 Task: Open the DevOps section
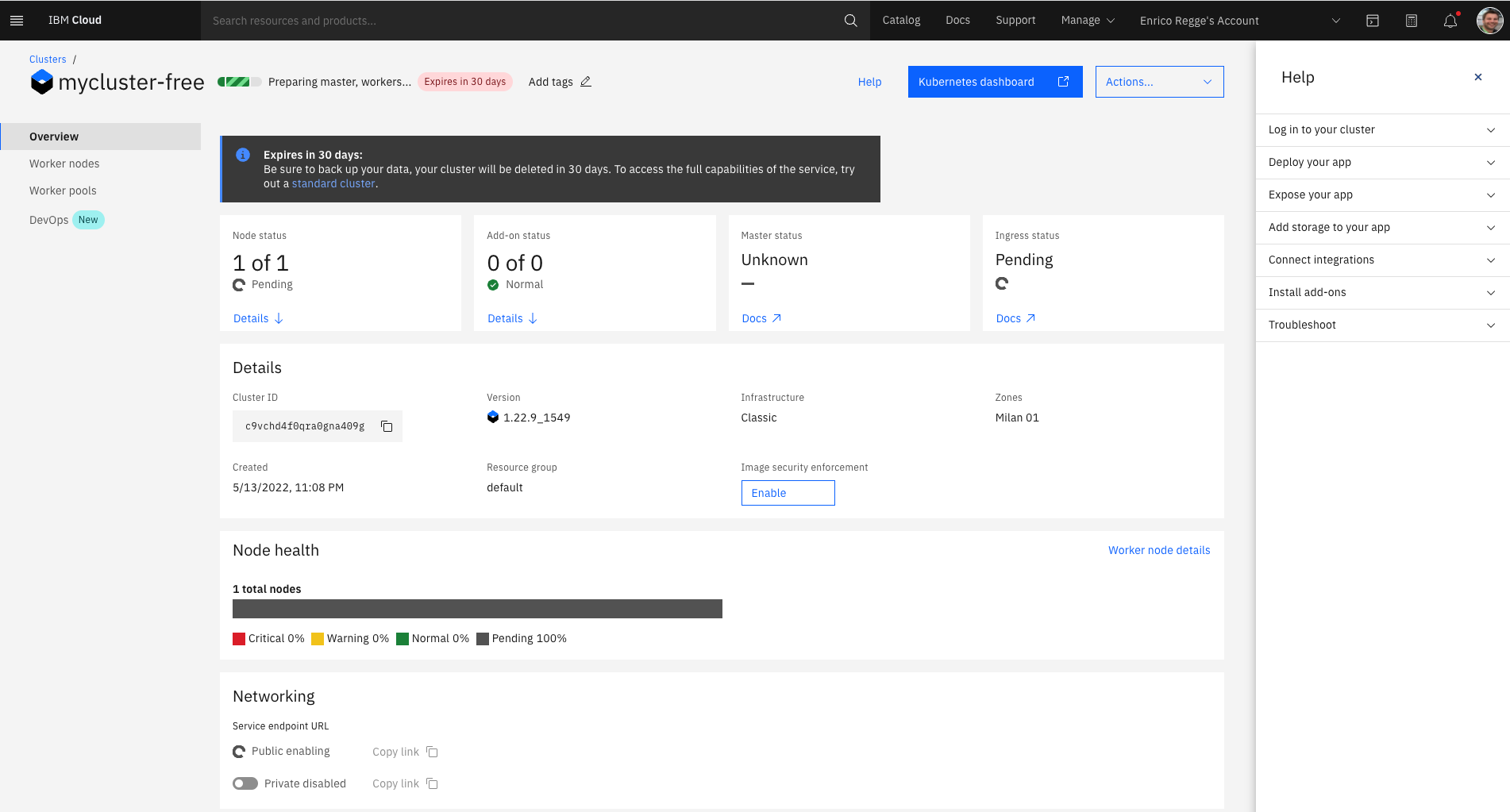[x=48, y=220]
